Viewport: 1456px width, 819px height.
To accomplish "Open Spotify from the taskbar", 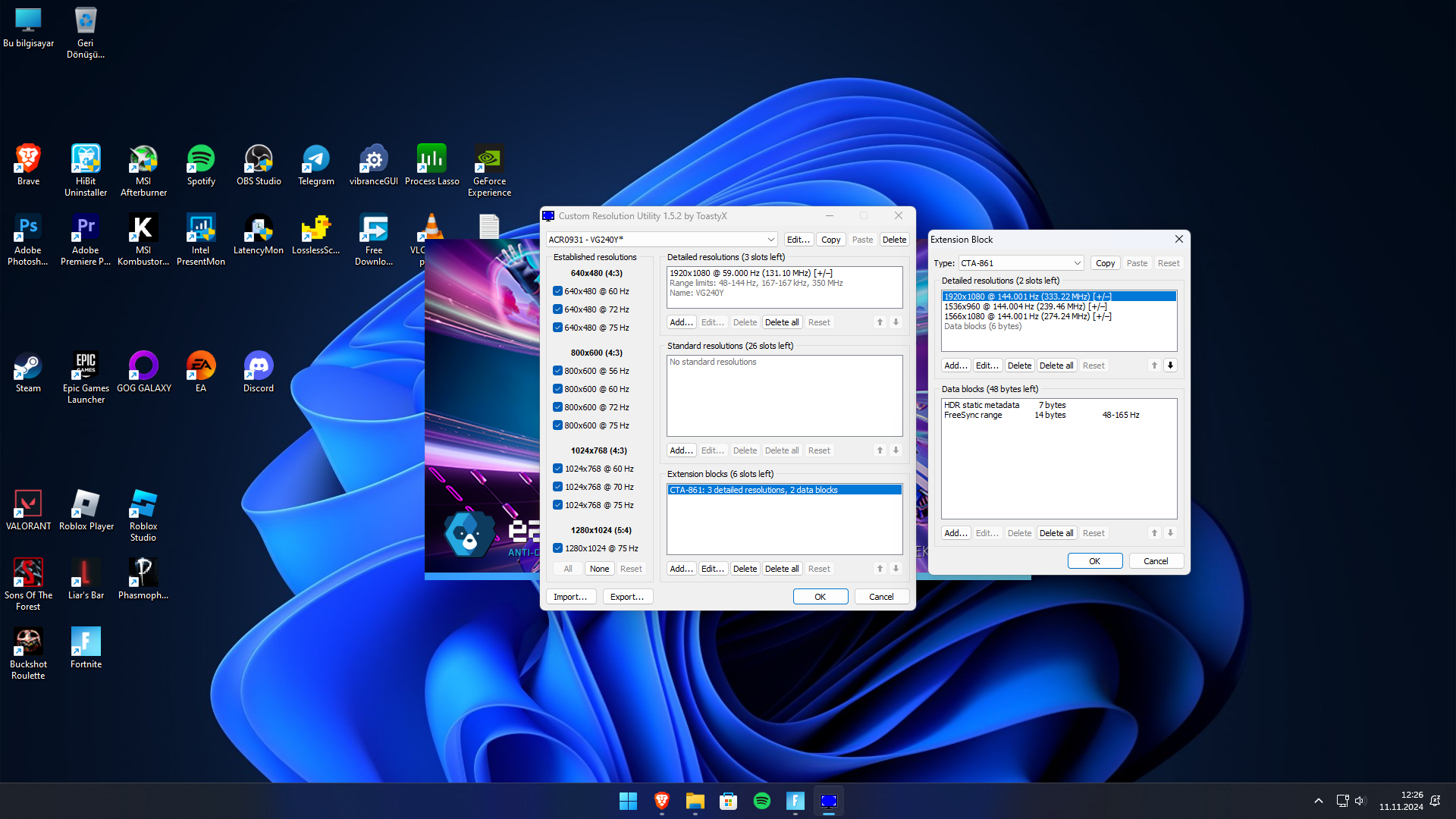I will [761, 801].
